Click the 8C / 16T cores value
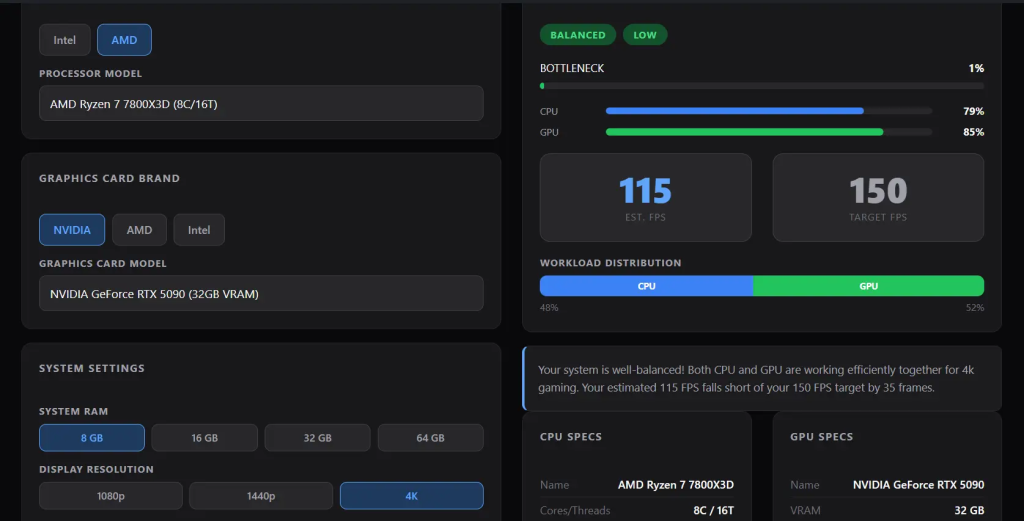This screenshot has width=1024, height=521. click(714, 511)
